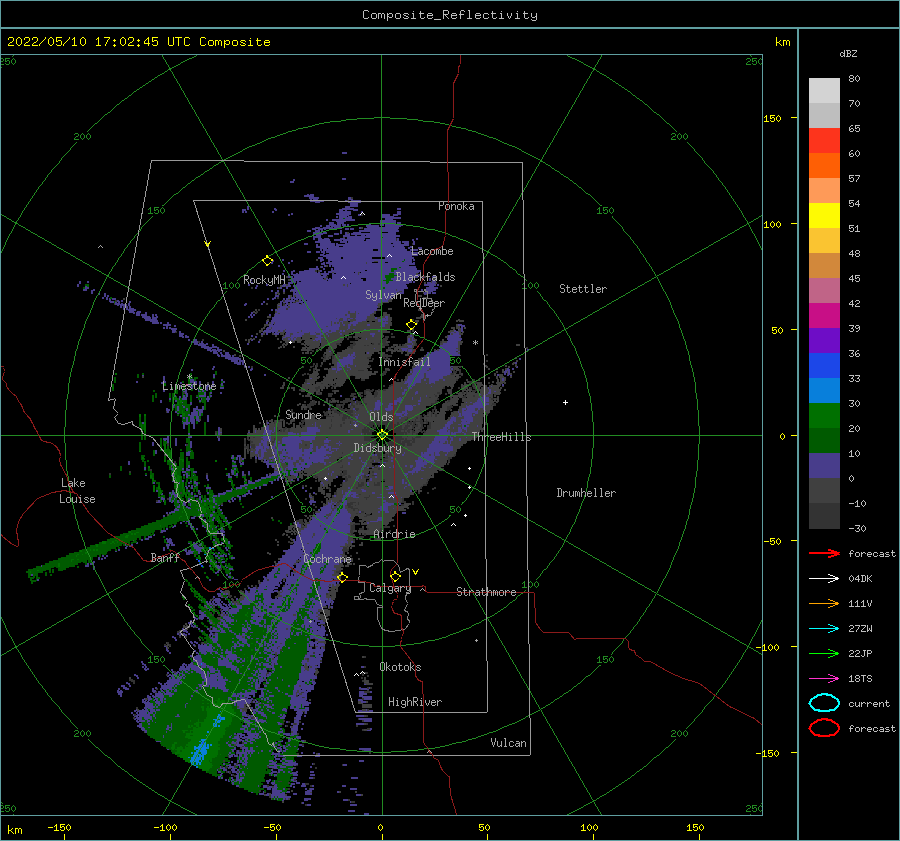Click the RedDeer city label
Image resolution: width=900 pixels, height=841 pixels.
point(424,303)
